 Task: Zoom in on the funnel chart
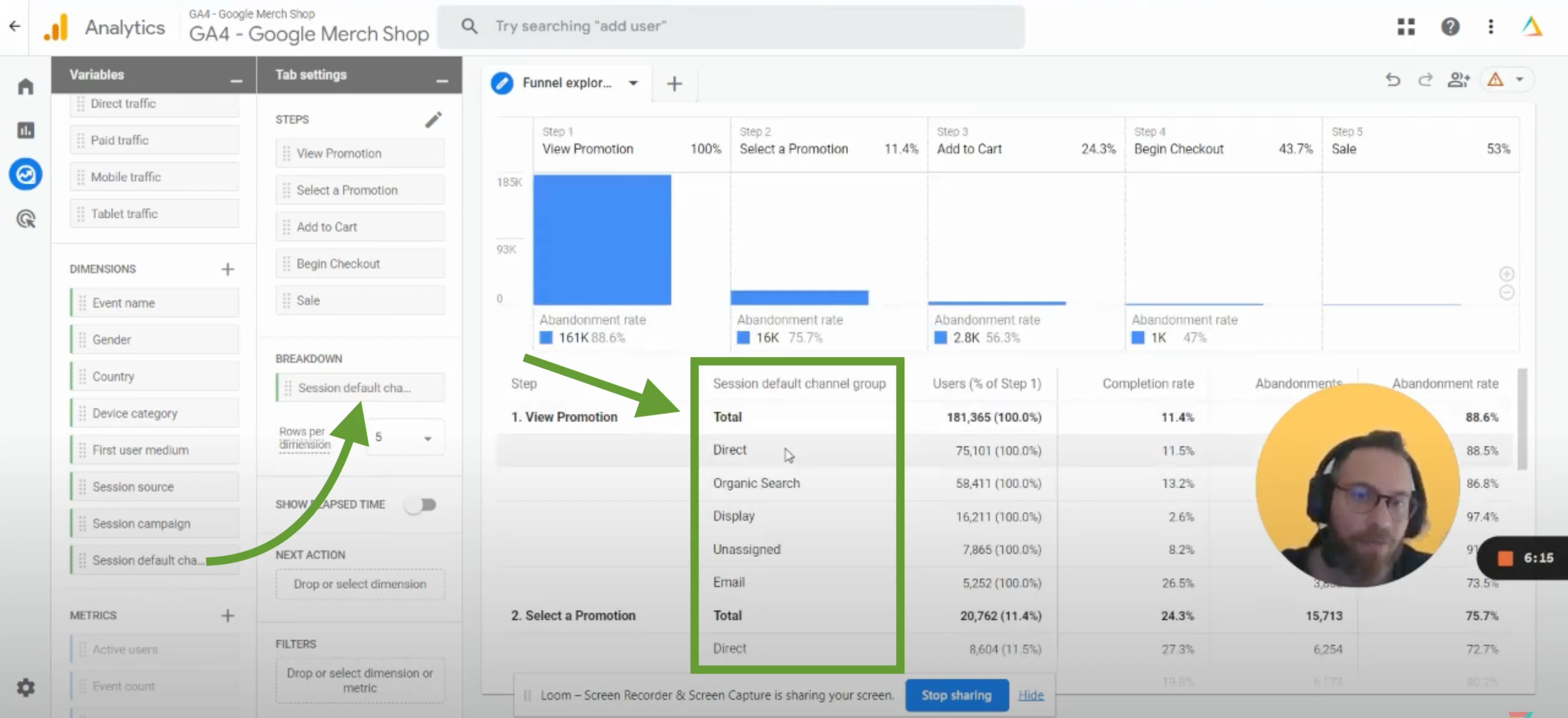click(x=1506, y=273)
